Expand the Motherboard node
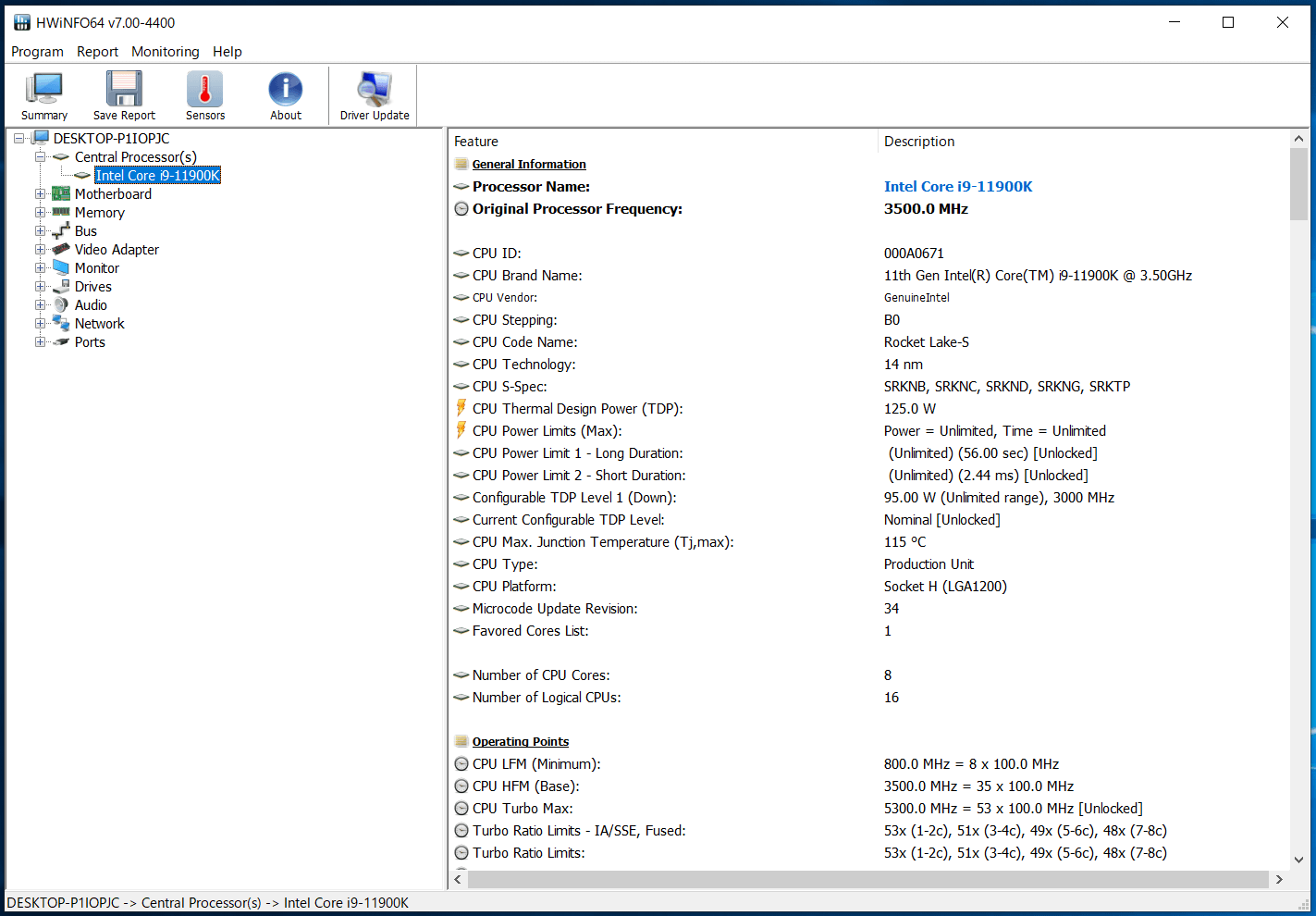This screenshot has width=1316, height=916. pyautogui.click(x=40, y=193)
